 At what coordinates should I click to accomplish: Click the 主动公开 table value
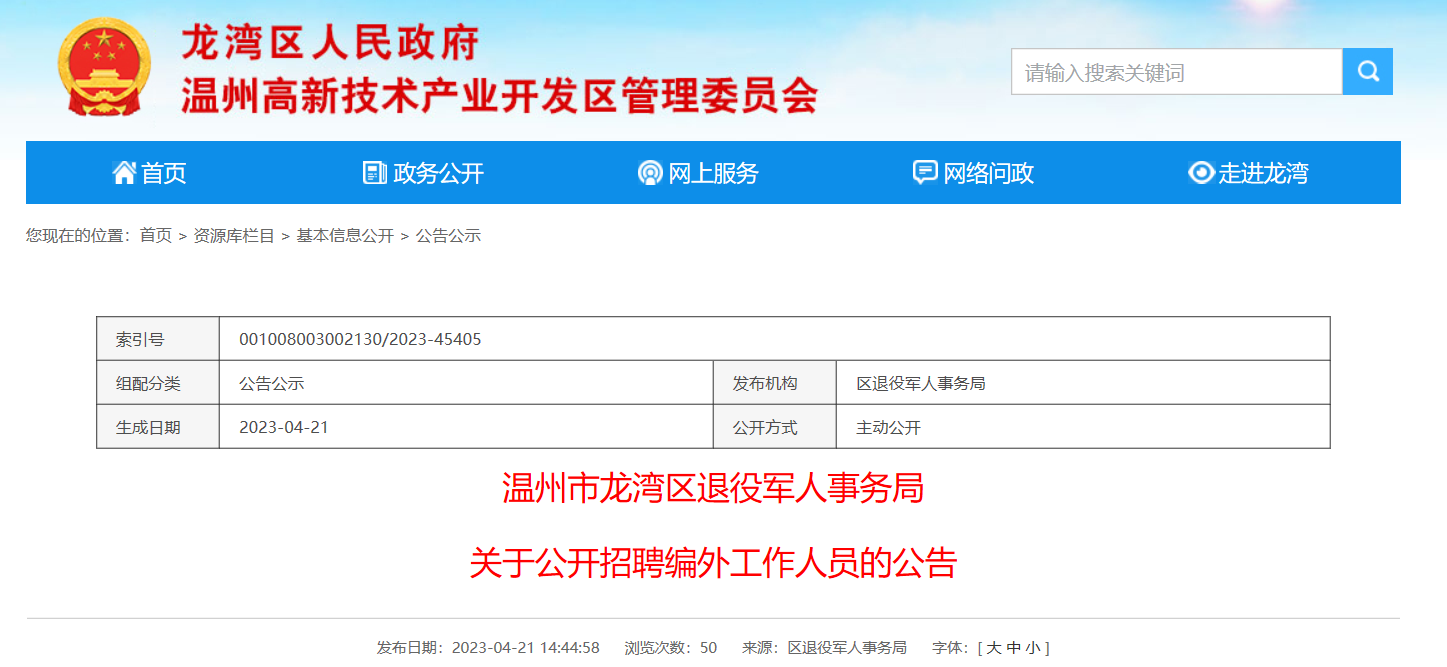tap(888, 427)
